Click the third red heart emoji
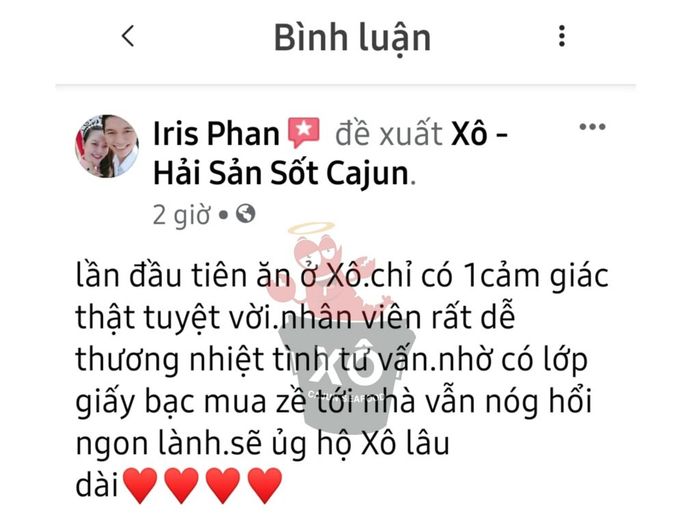 pos(223,485)
